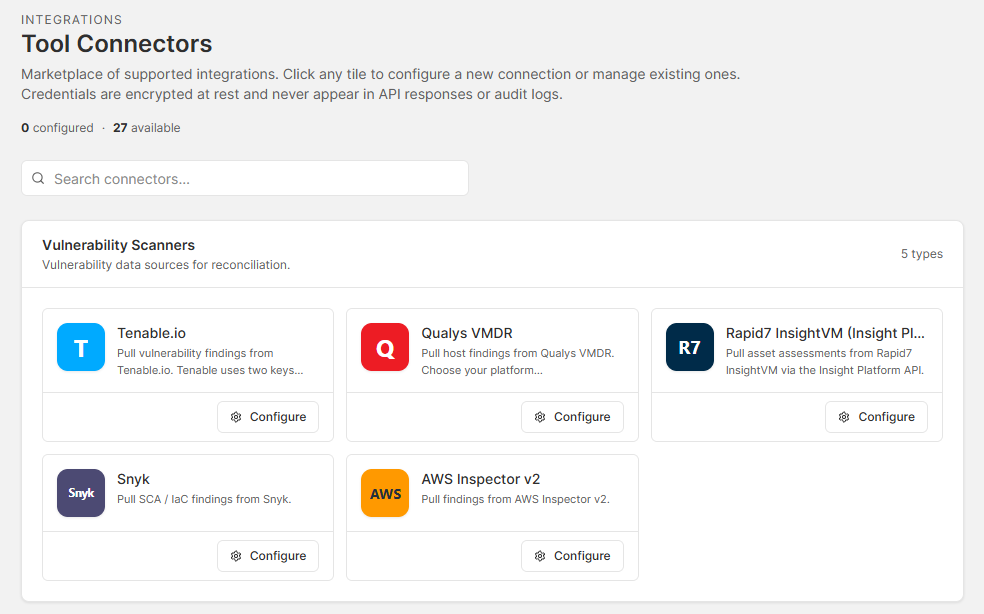This screenshot has height=614, width=984.
Task: Configure the Qualys VMDR connector
Action: pyautogui.click(x=572, y=417)
